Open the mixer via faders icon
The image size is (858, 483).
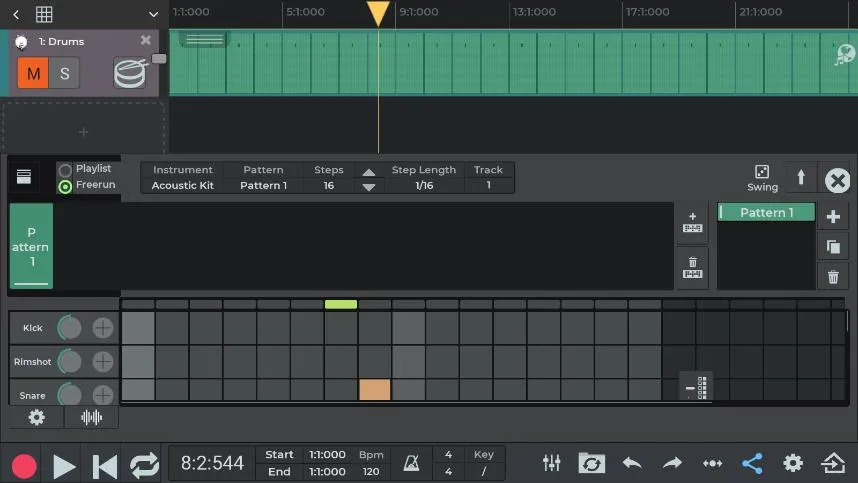point(551,464)
